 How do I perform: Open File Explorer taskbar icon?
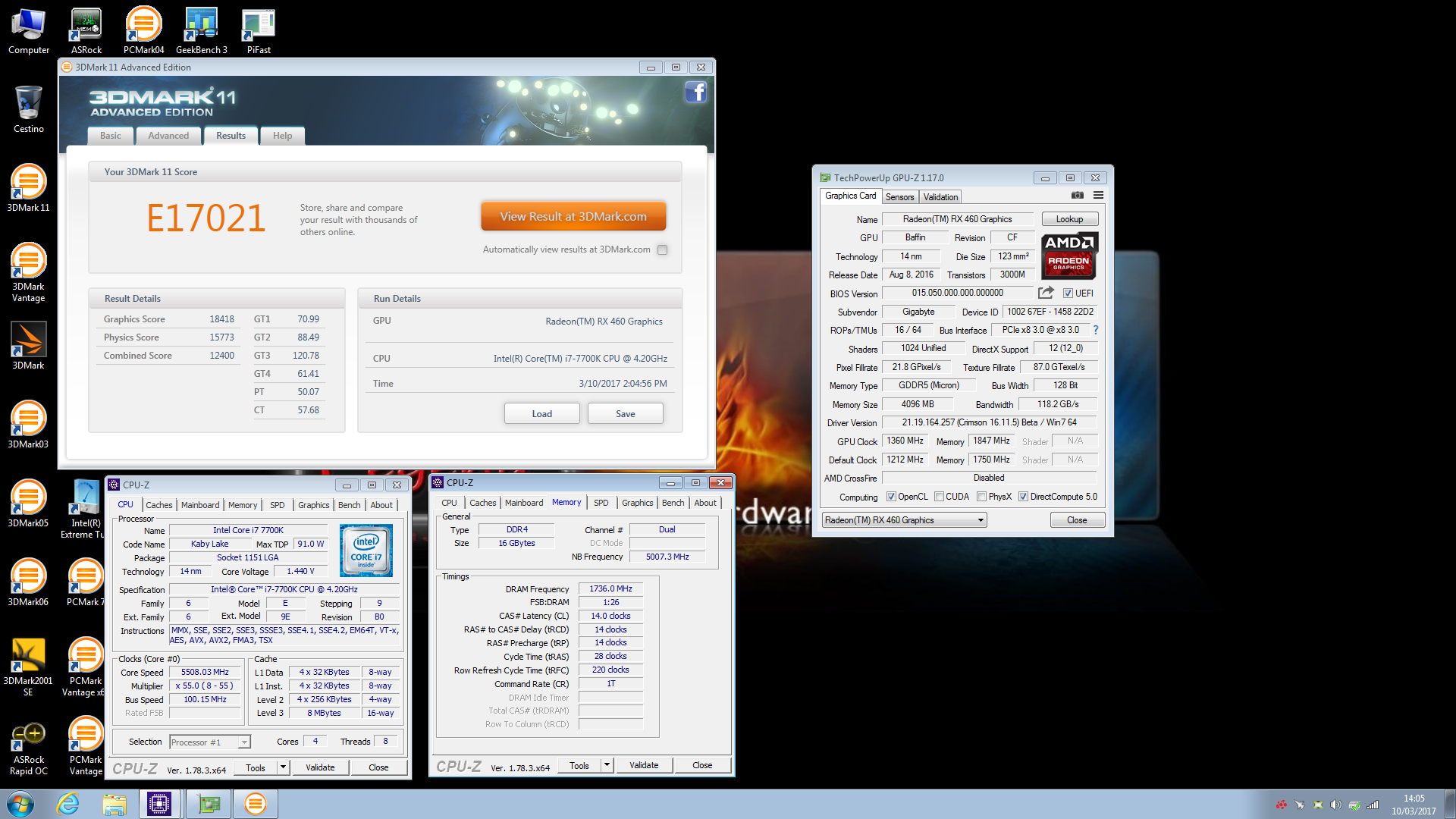pyautogui.click(x=115, y=804)
